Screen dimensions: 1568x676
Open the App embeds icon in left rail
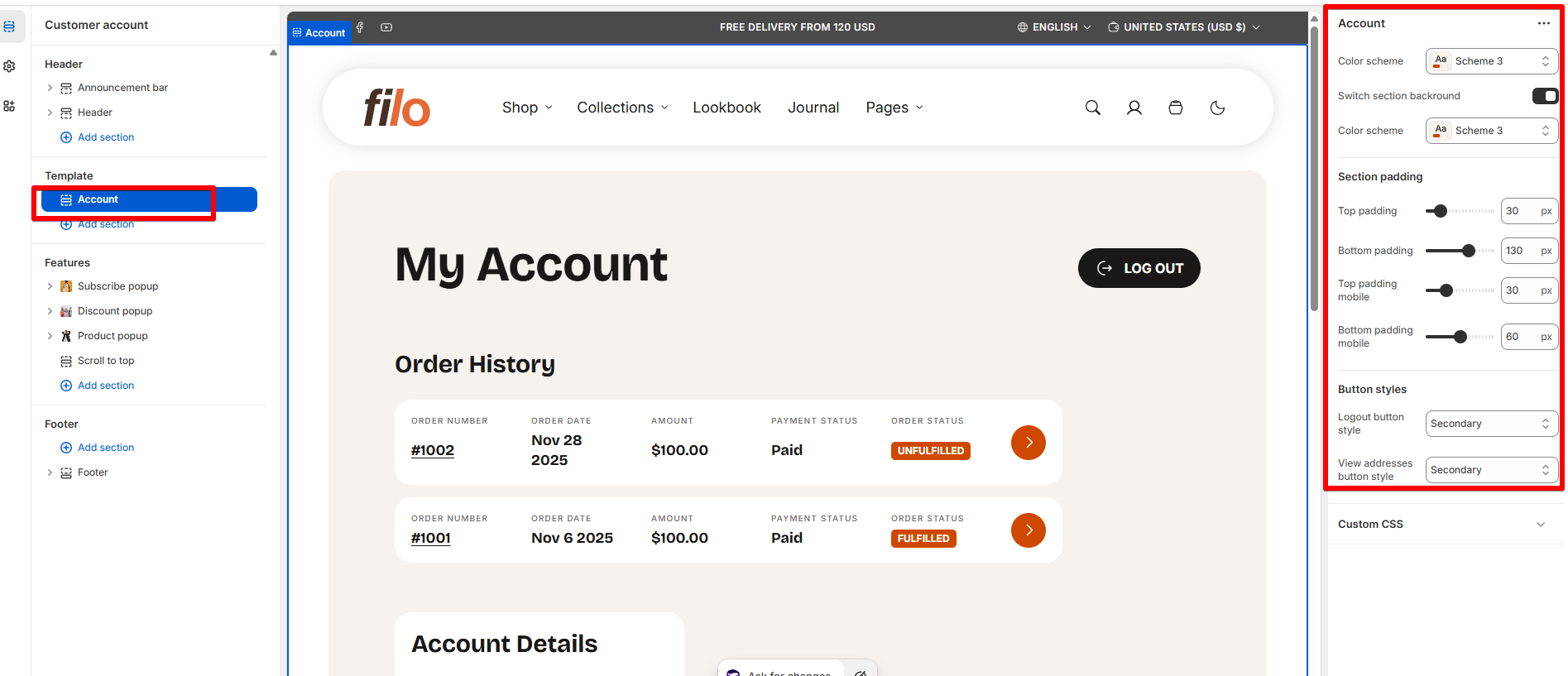[9, 106]
